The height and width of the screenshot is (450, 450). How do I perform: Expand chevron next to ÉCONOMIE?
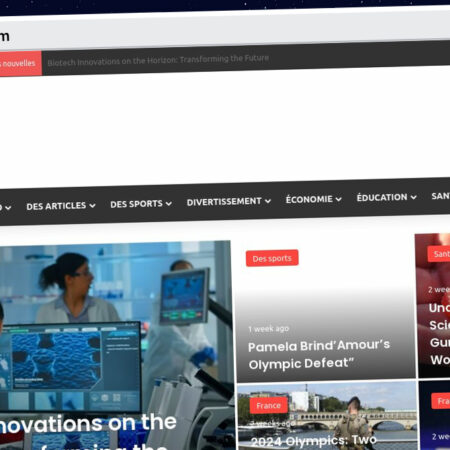pos(339,199)
